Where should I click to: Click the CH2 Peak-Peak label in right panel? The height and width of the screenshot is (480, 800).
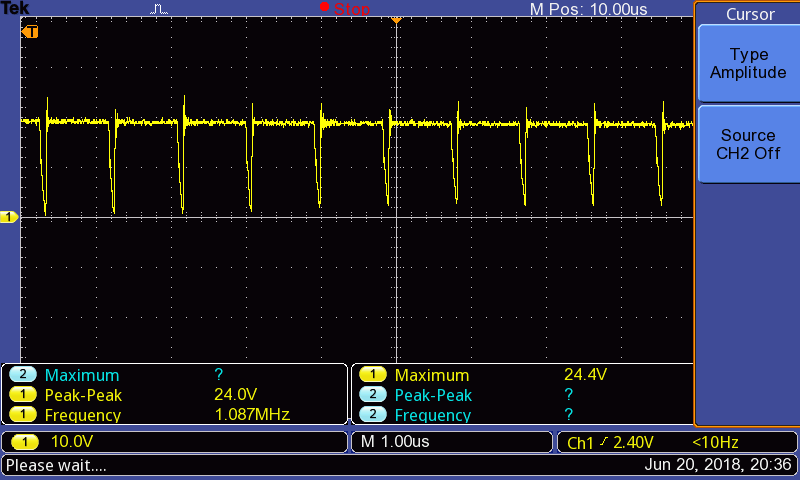(x=433, y=395)
